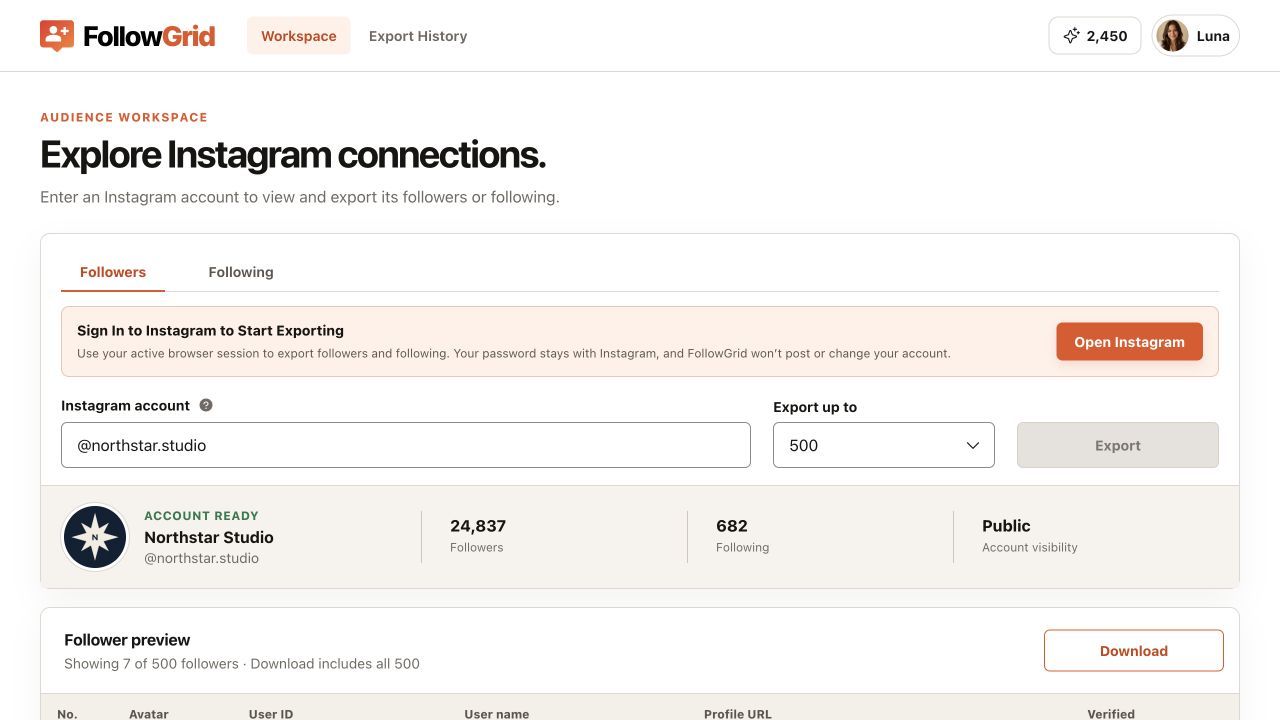Click the greyed-out Export button

pyautogui.click(x=1118, y=445)
